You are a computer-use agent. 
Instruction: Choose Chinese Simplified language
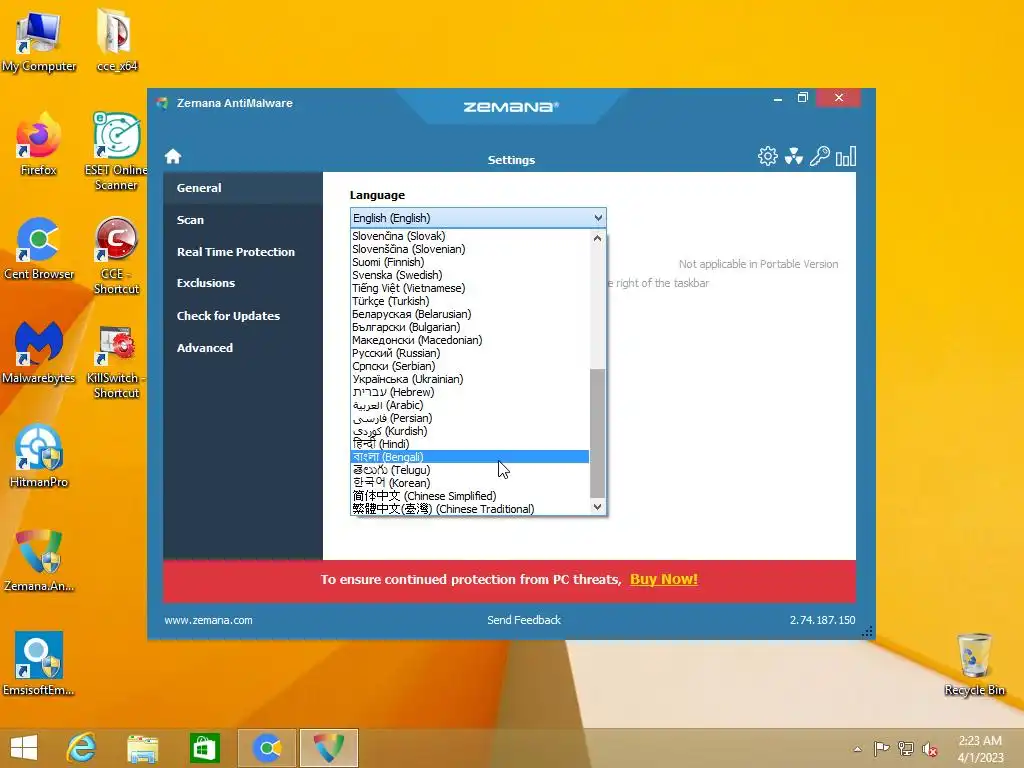470,496
